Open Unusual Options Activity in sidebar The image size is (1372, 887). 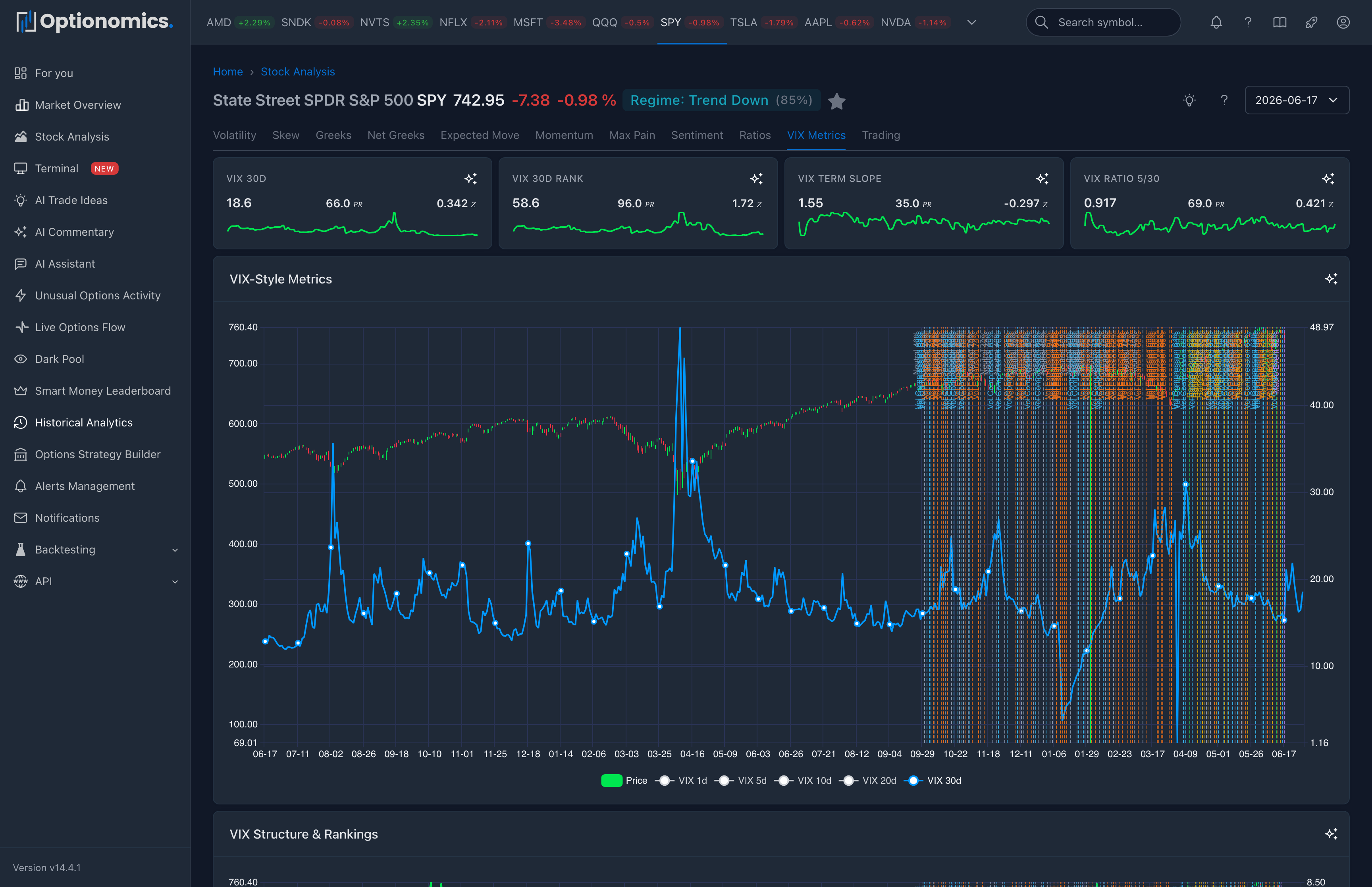[x=95, y=295]
